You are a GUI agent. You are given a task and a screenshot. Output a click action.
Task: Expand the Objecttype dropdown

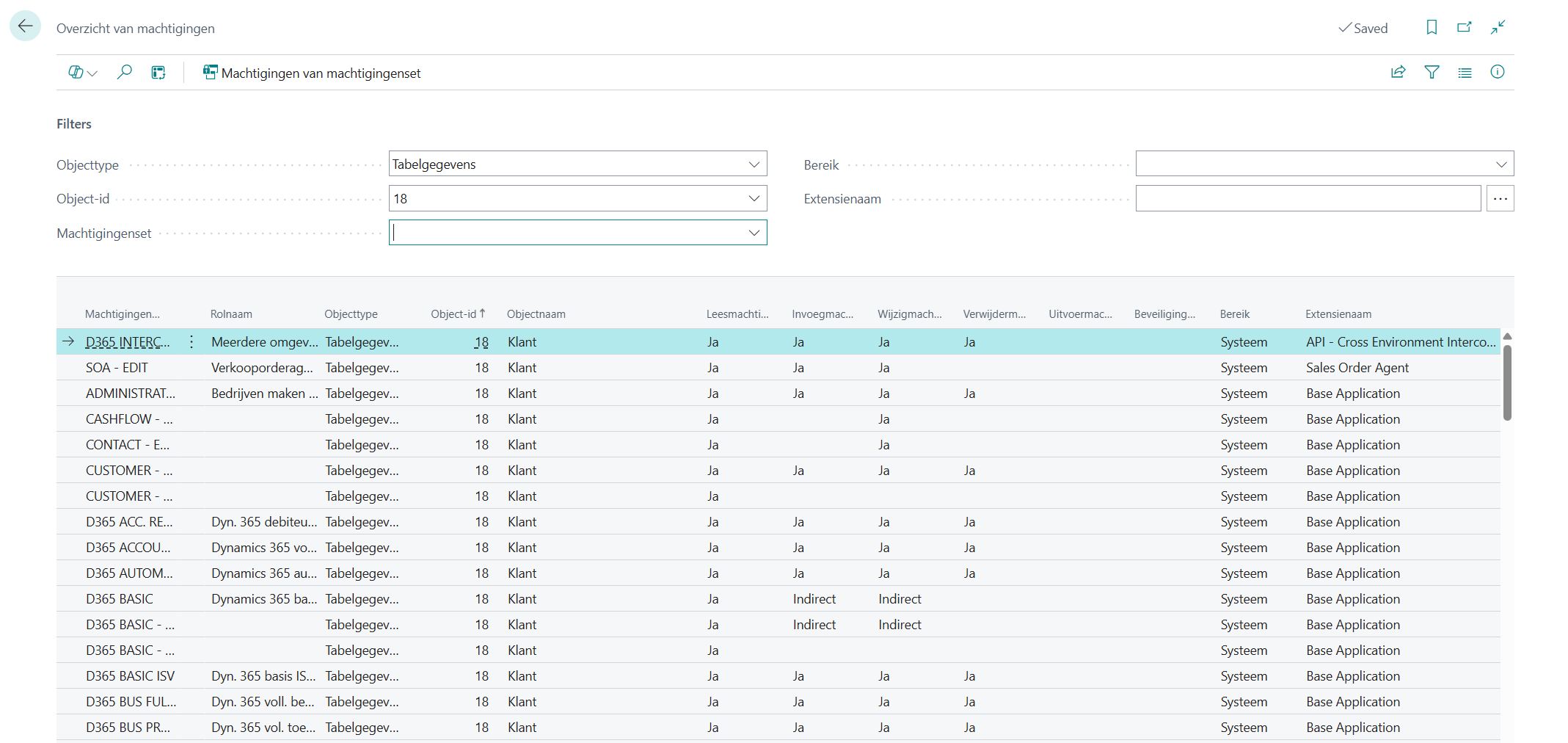754,164
